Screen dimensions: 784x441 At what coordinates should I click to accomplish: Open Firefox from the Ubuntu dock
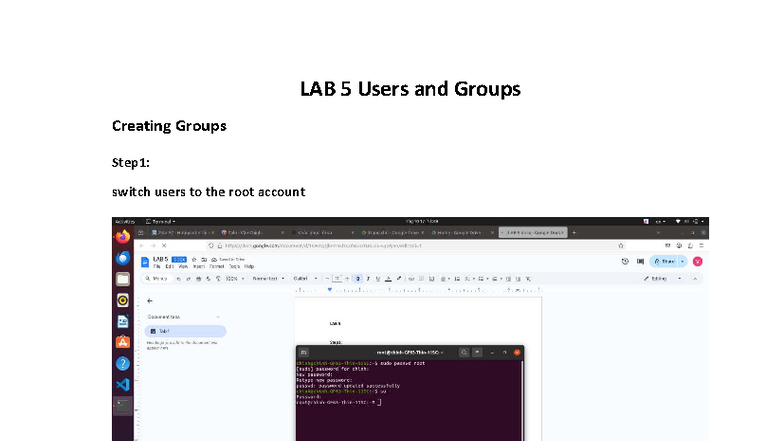[x=122, y=236]
